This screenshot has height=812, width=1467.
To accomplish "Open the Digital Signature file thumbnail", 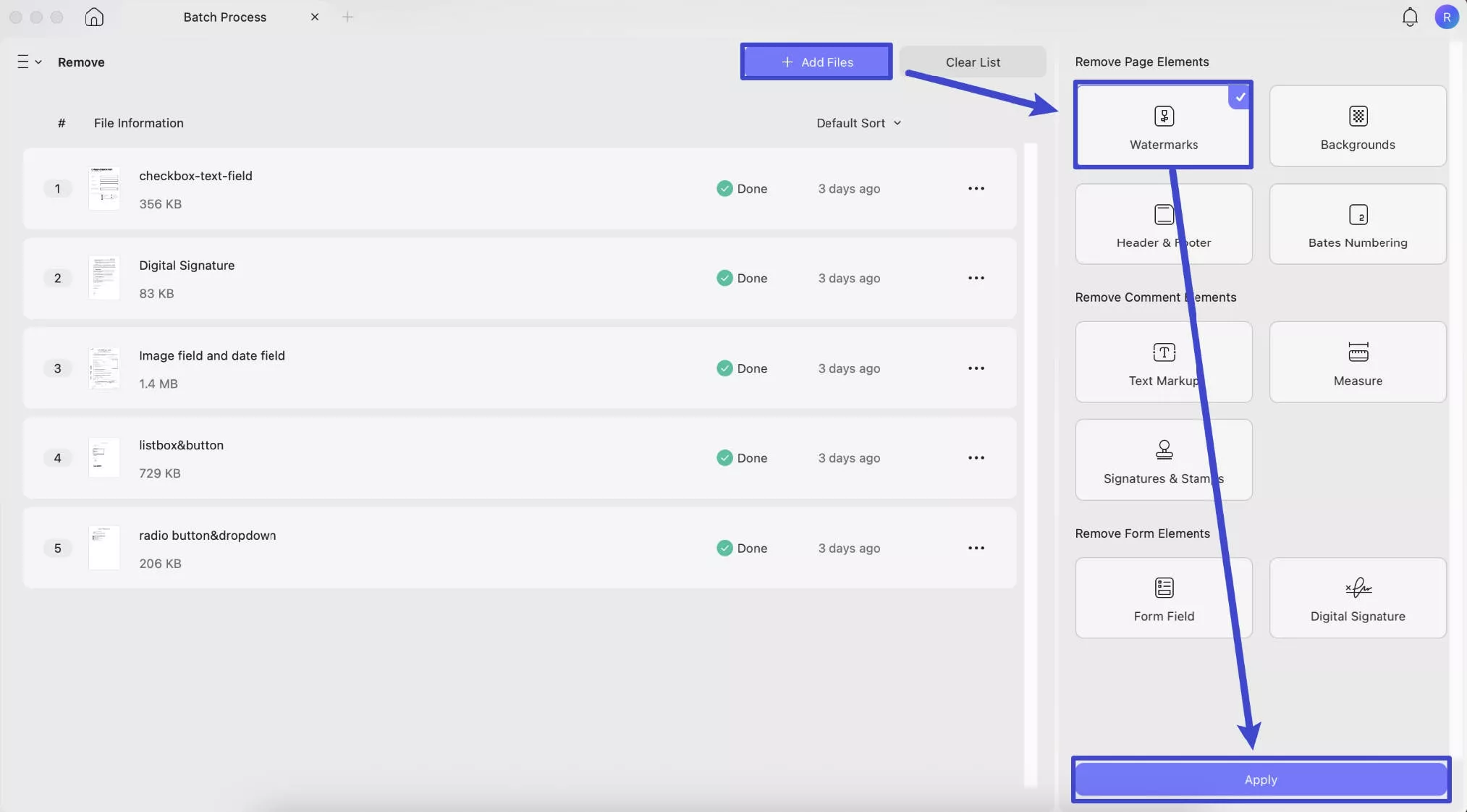I will [104, 278].
